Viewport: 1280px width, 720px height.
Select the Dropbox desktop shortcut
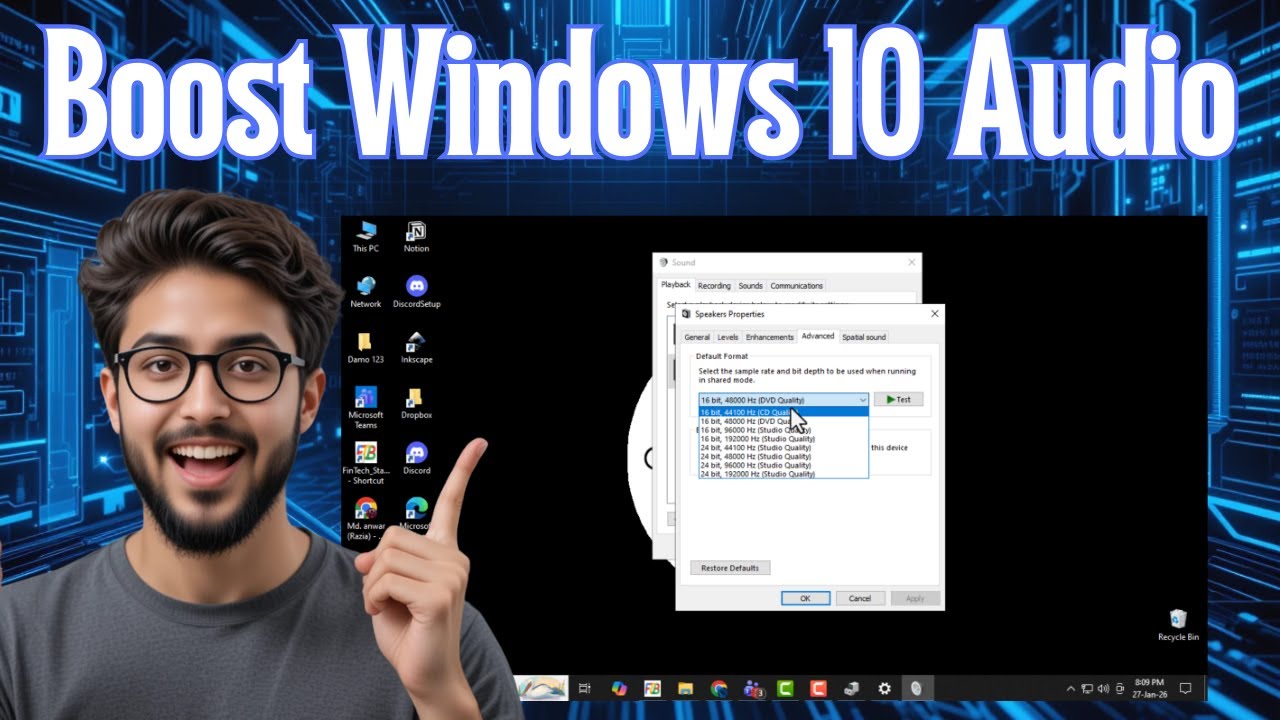(416, 402)
